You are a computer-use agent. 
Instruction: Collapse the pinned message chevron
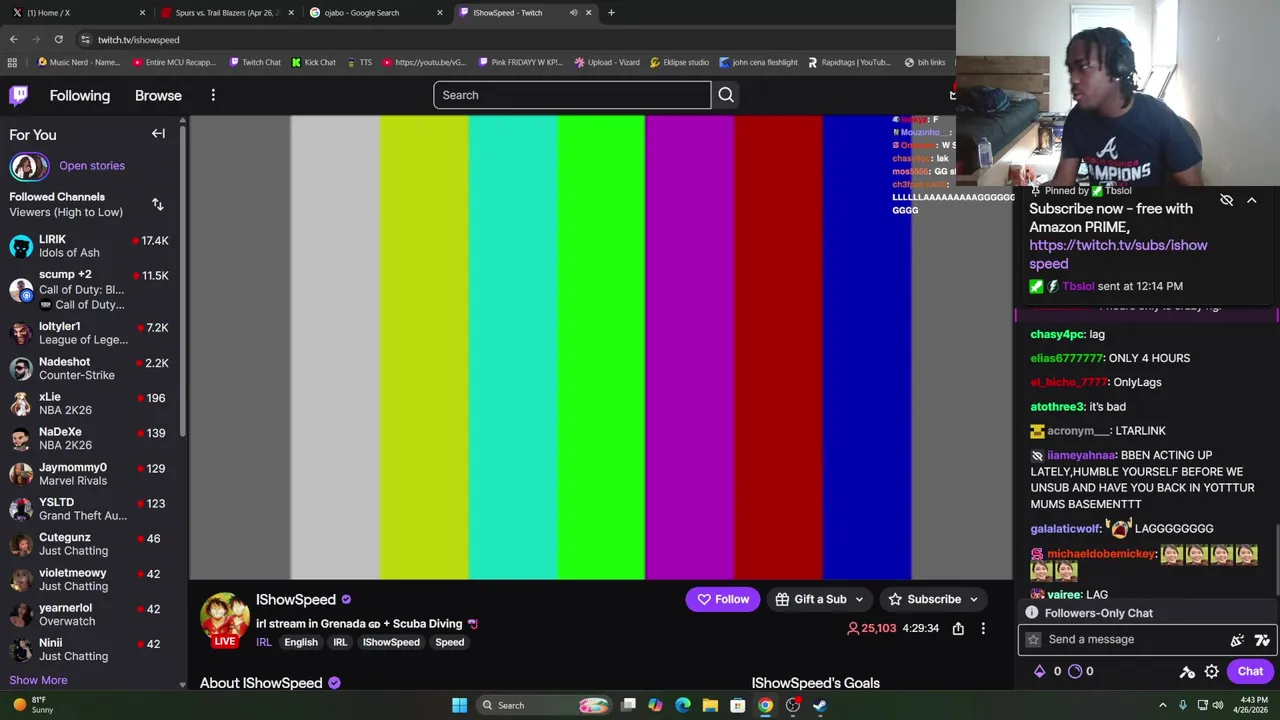[x=1251, y=200]
